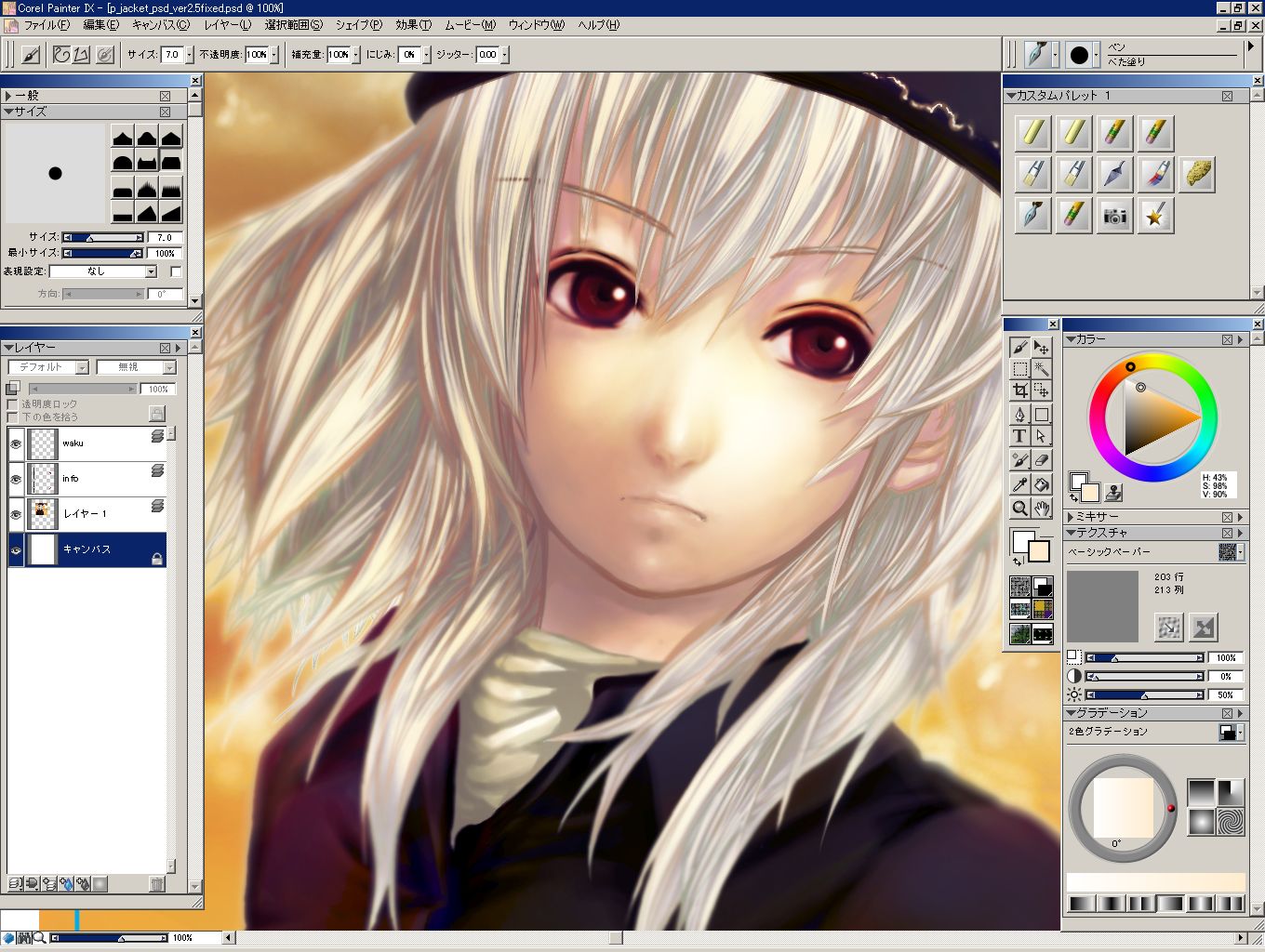
Task: Click the additional color swatch in the toolbox
Action: click(1038, 551)
